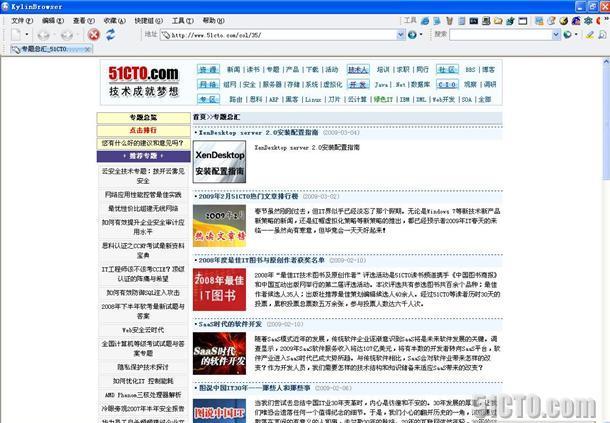The image size is (610, 423).
Task: Open the new page dropdown arrow
Action: click(x=26, y=35)
